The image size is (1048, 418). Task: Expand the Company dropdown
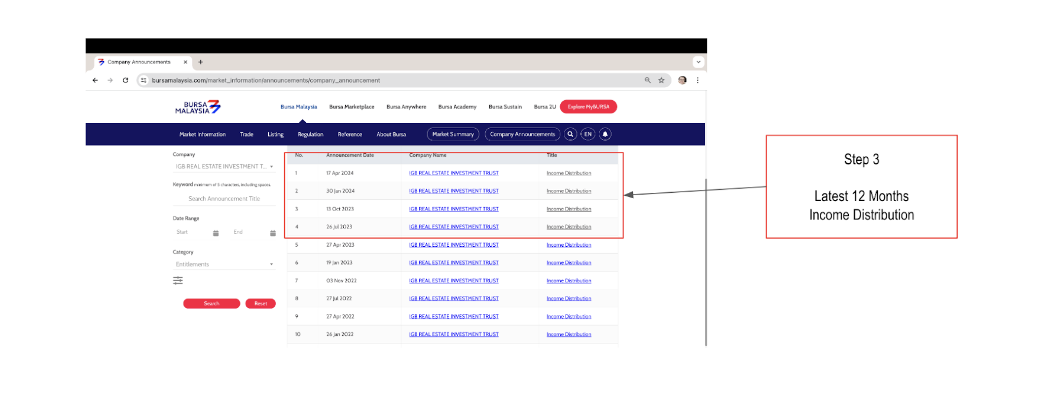coord(224,166)
